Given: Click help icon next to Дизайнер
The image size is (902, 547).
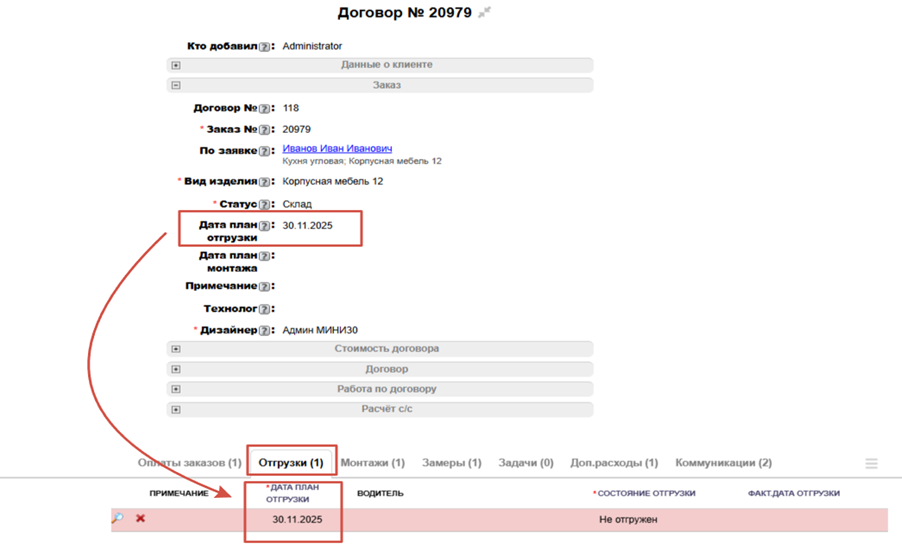Looking at the screenshot, I should click(265, 331).
